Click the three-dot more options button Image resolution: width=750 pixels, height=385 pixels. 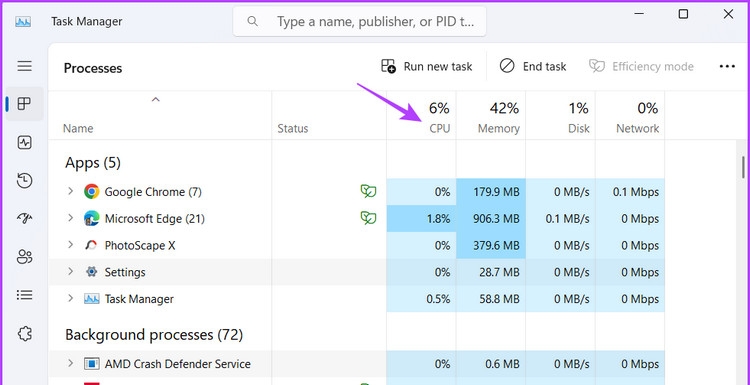[727, 66]
